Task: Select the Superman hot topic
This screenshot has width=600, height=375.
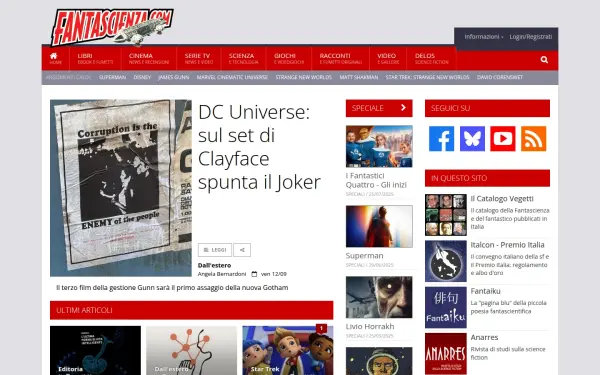Action: click(x=112, y=77)
